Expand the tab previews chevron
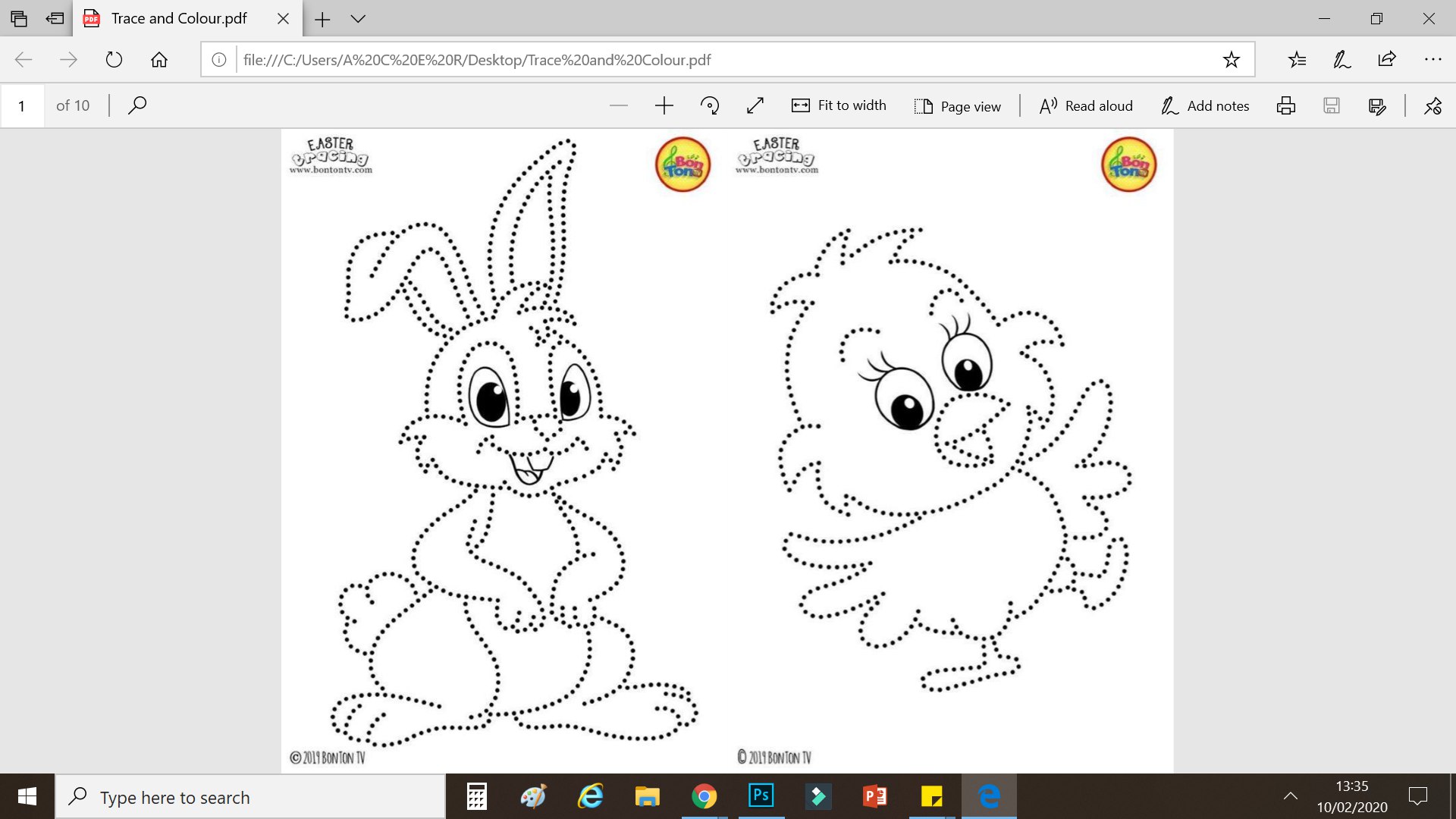Image resolution: width=1456 pixels, height=819 pixels. (359, 19)
